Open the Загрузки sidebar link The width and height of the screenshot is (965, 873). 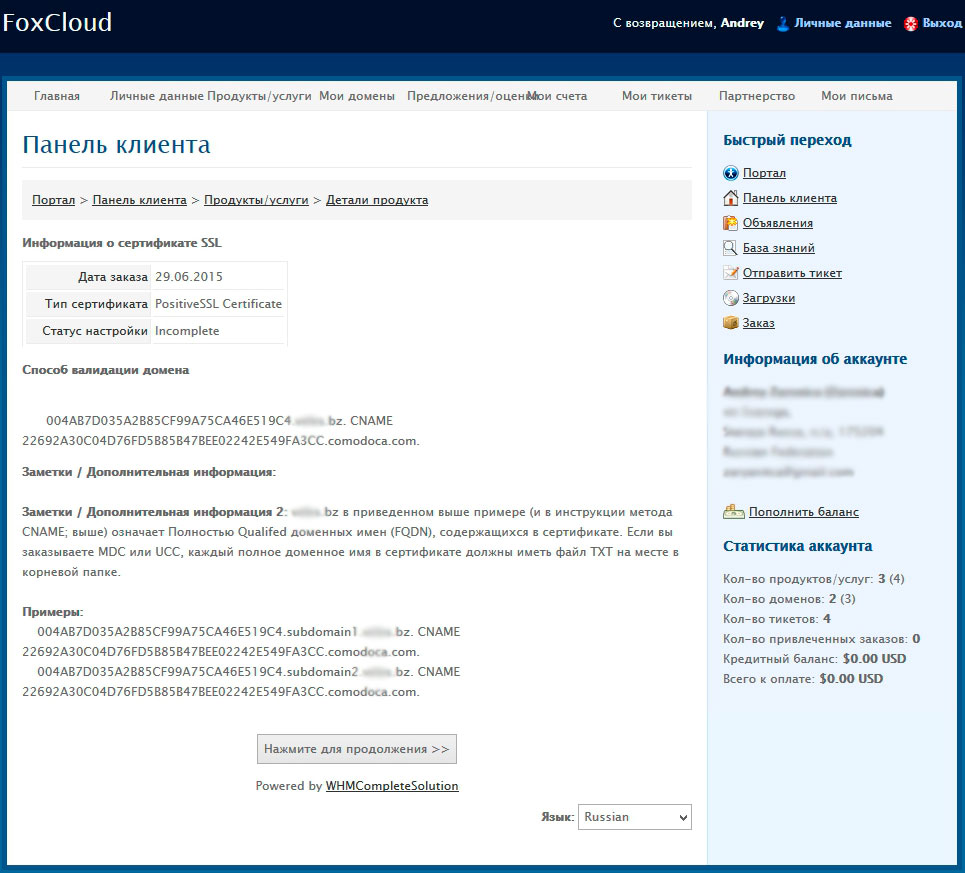tap(769, 298)
